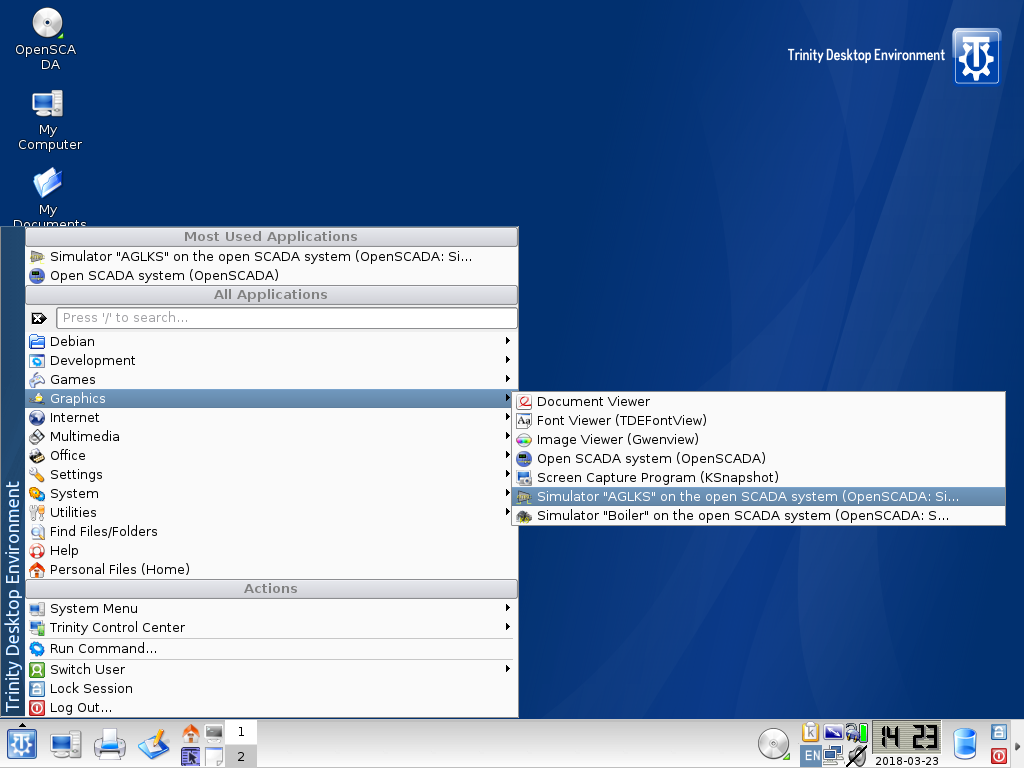Select Run Command... from Actions
The image size is (1024, 768).
point(103,648)
